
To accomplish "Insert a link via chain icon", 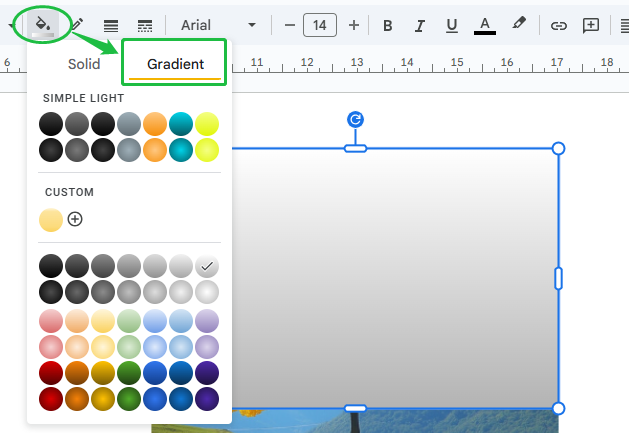I will point(558,26).
